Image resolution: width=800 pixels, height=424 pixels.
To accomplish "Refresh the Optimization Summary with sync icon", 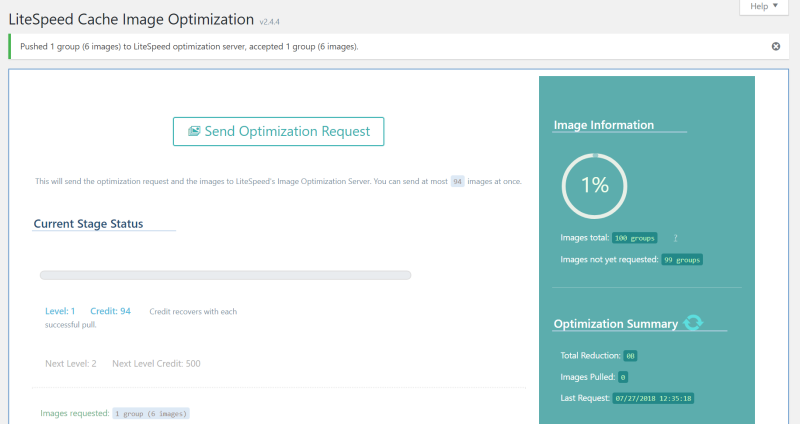I will tap(693, 322).
